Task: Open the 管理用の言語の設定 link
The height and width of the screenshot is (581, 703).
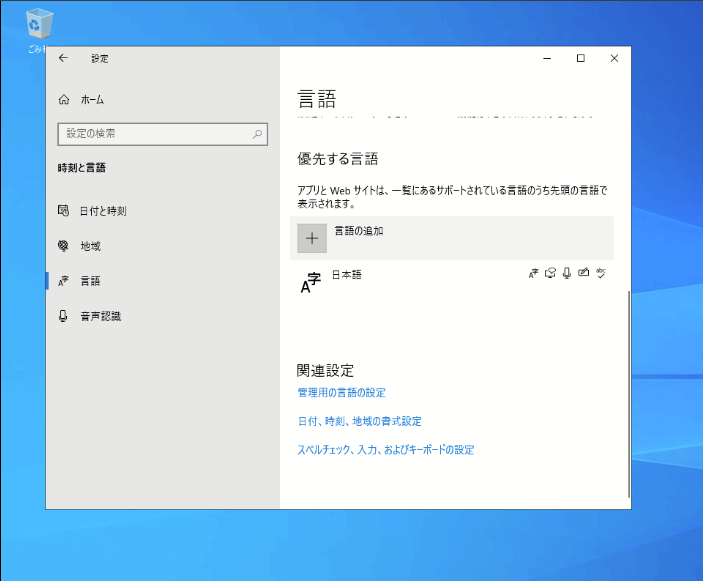Action: pos(342,393)
